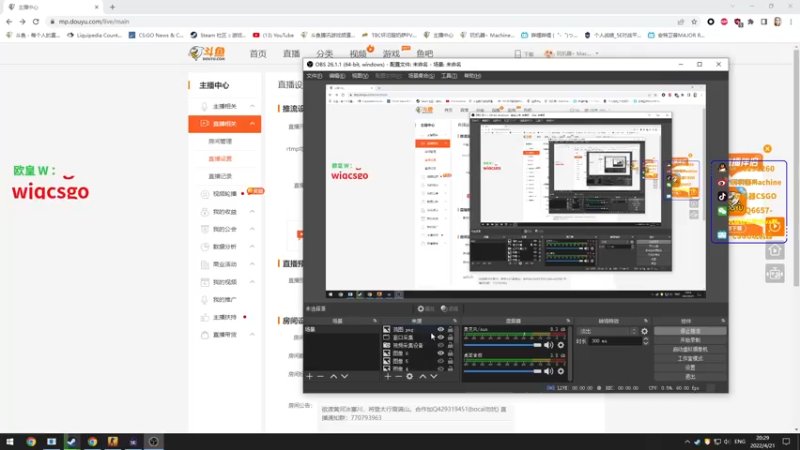Open Mic/Aux audio settings gear

(x=561, y=345)
